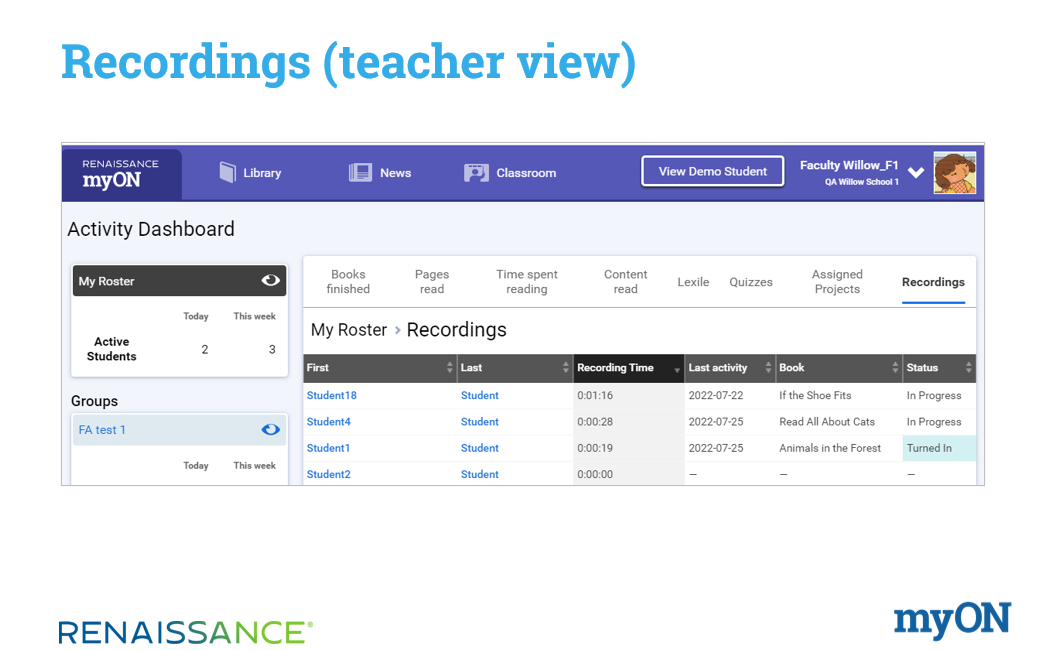Image resolution: width=1044 pixels, height=651 pixels.
Task: Open the Student1 first name link
Action: 328,448
